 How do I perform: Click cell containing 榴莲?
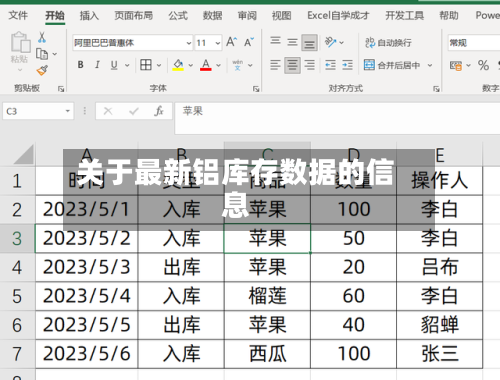267,296
